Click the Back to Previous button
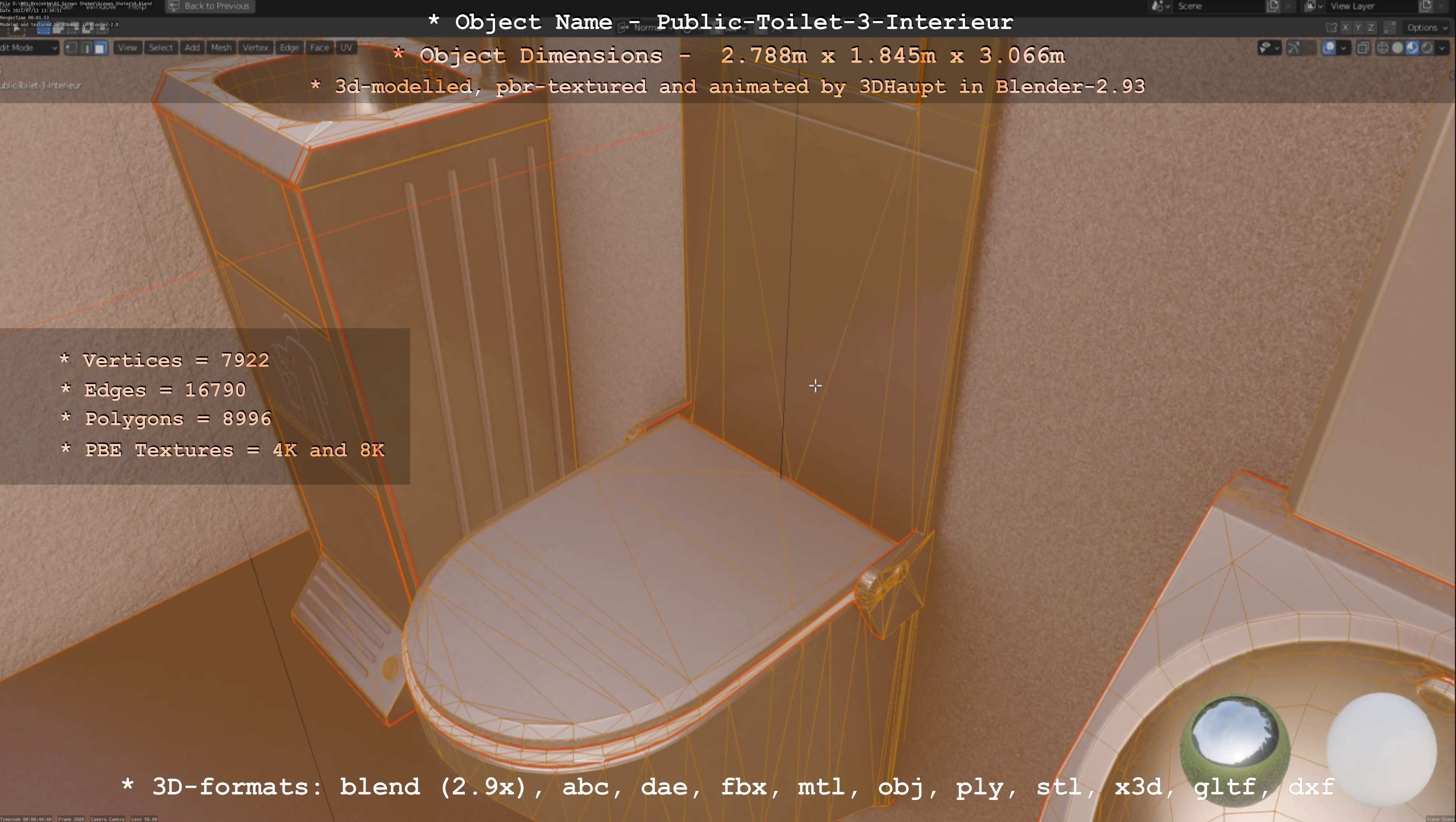The image size is (1456, 822). 210,6
